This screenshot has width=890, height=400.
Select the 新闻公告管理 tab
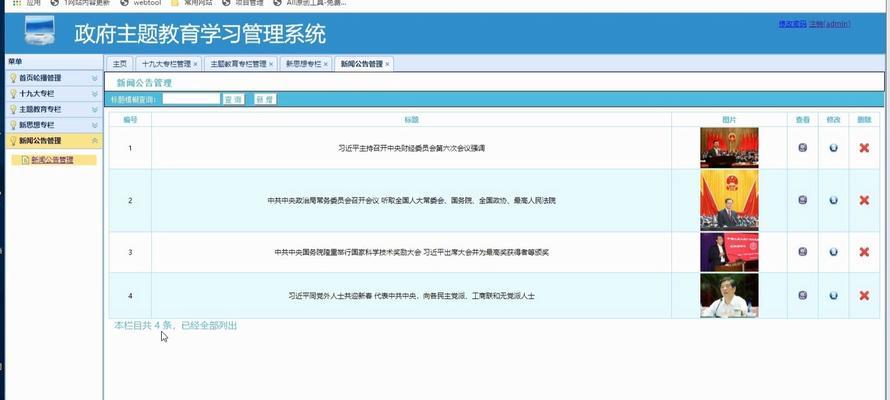(362, 64)
